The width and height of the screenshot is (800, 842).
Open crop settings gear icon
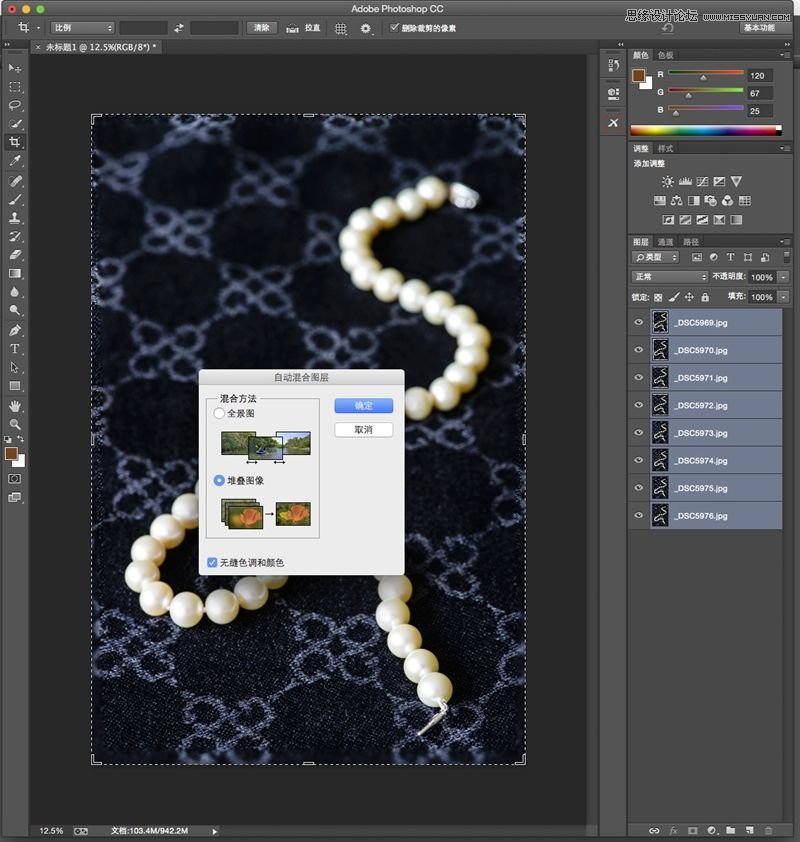coord(366,28)
